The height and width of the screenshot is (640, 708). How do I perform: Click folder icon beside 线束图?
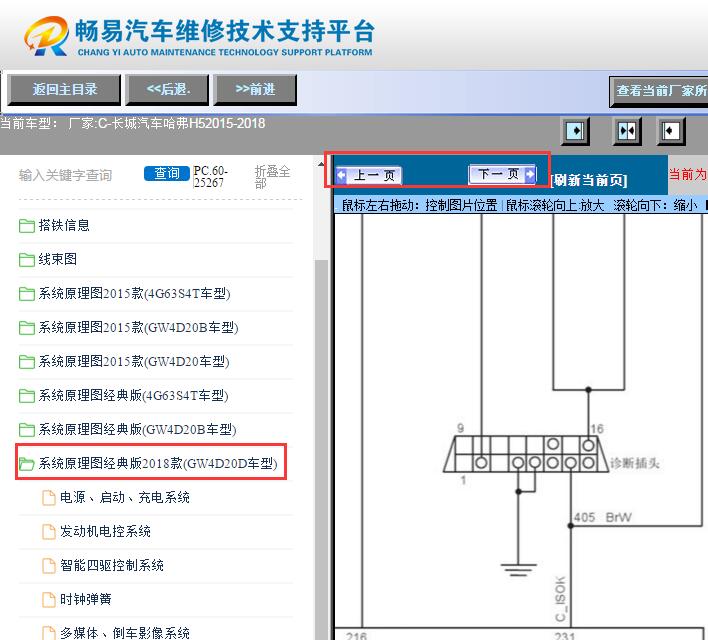27,259
